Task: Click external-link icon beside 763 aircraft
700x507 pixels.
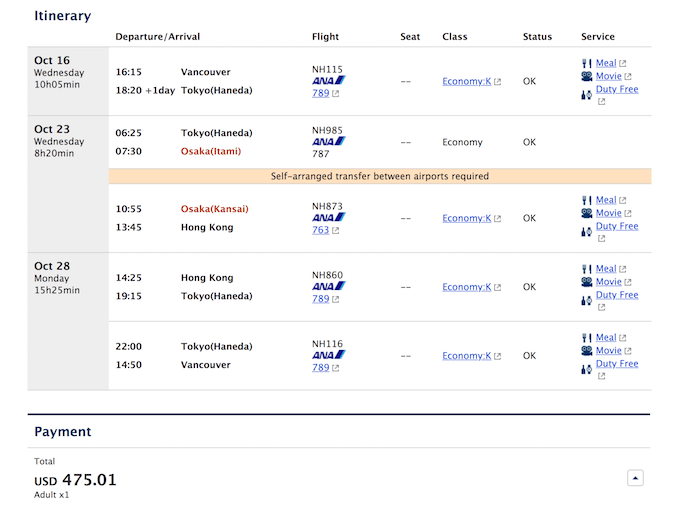Action: pos(336,231)
